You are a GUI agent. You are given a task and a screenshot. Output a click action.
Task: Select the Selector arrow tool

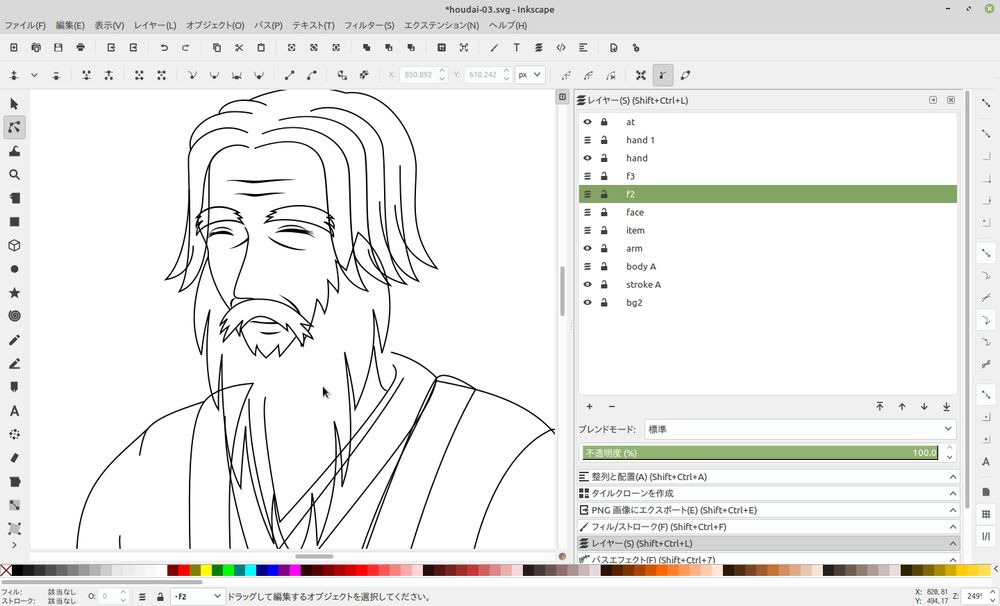(14, 104)
